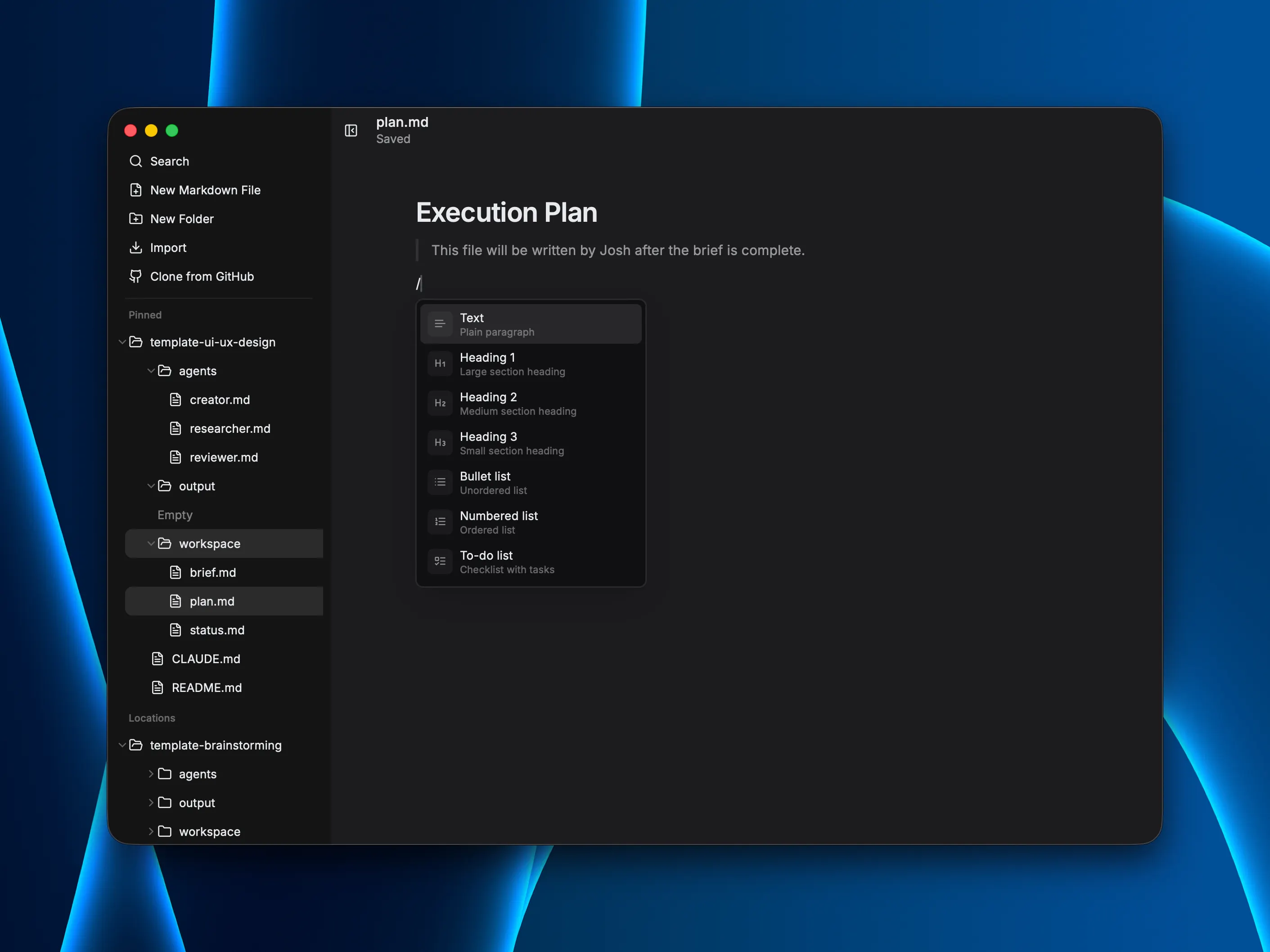1270x952 pixels.
Task: Click the file icon beside plan.md
Action: point(176,601)
